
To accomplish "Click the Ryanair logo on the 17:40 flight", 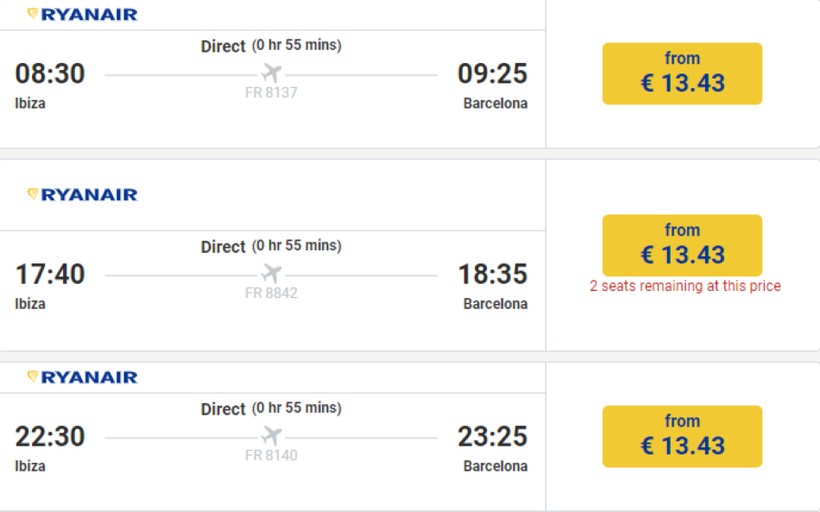I will pyautogui.click(x=82, y=194).
